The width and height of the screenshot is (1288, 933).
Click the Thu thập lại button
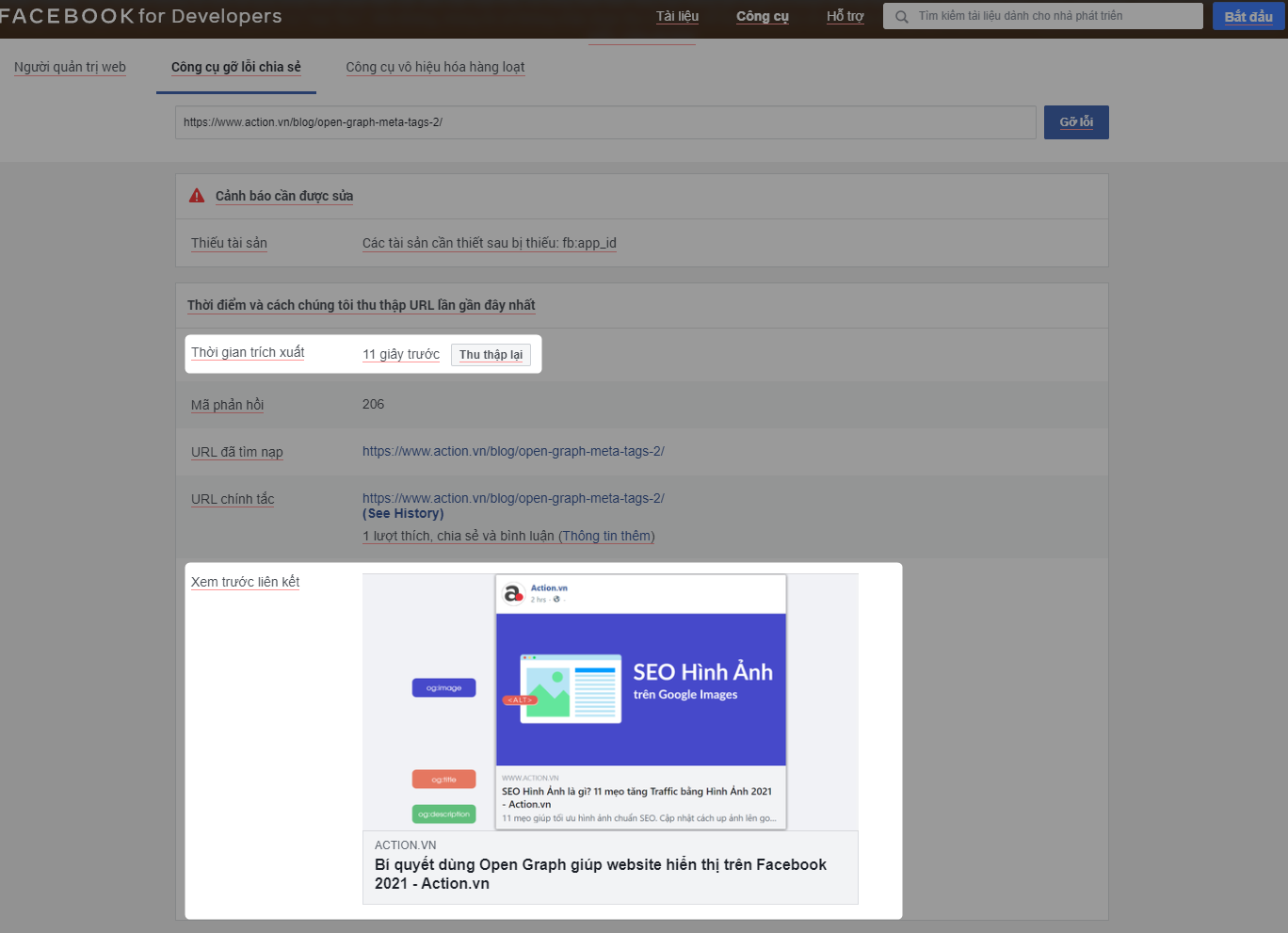pyautogui.click(x=491, y=355)
